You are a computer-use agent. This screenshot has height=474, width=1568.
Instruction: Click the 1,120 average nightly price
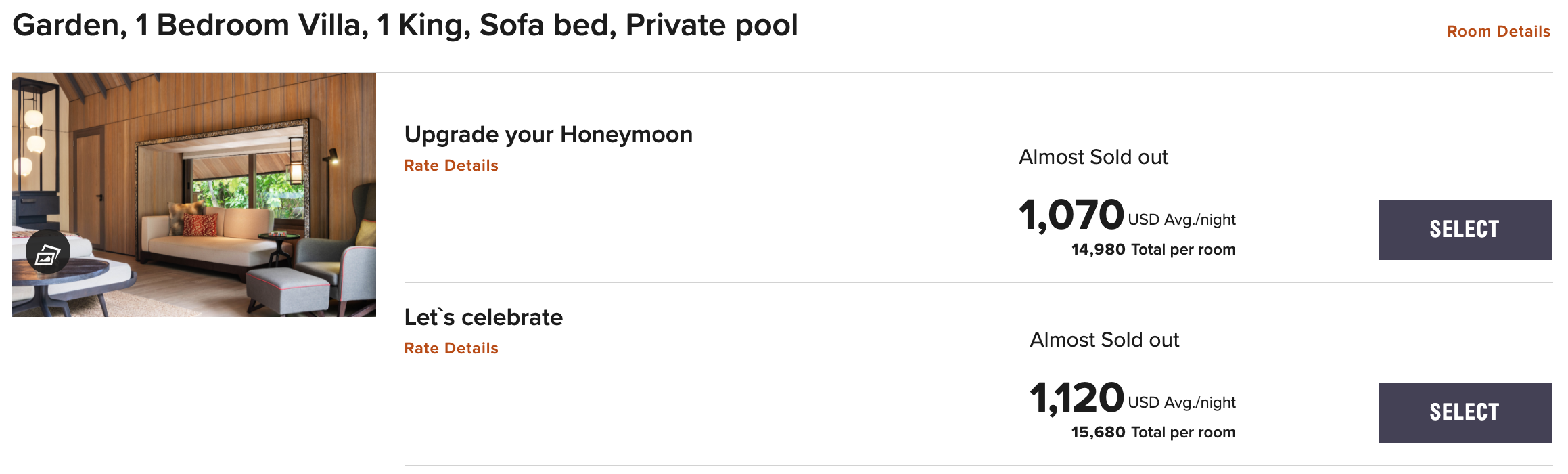1076,398
